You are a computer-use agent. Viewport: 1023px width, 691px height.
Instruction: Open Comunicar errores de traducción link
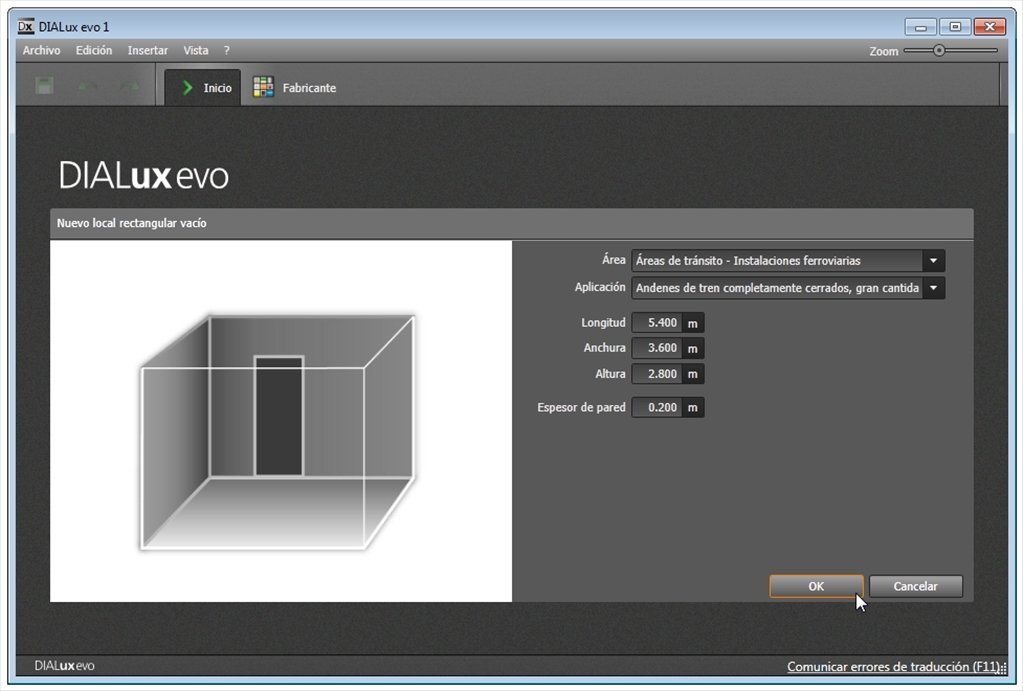893,666
